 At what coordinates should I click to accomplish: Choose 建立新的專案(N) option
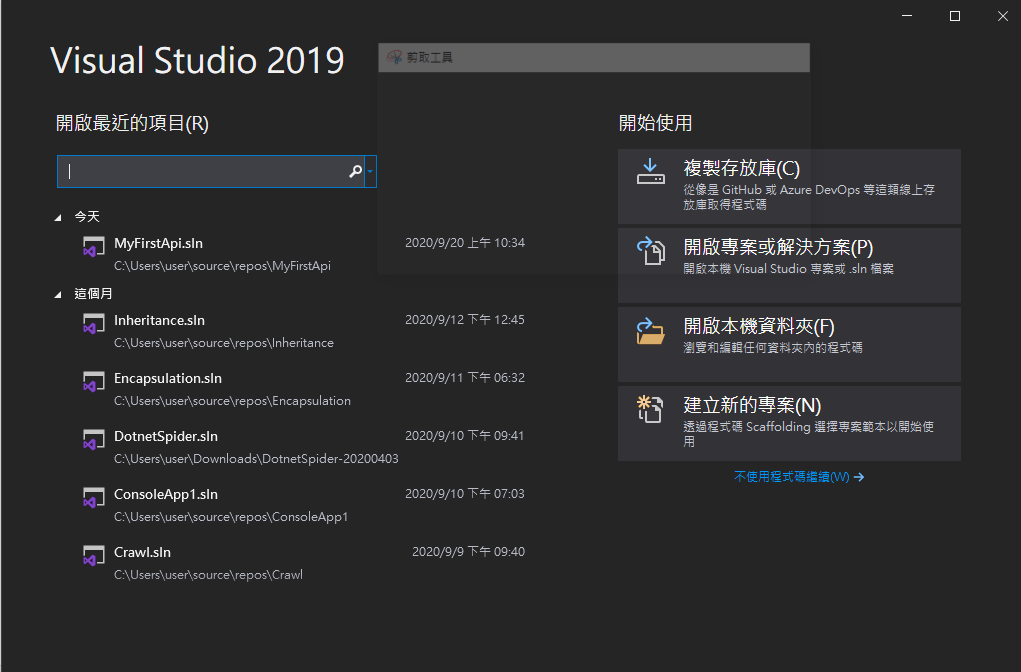[789, 423]
